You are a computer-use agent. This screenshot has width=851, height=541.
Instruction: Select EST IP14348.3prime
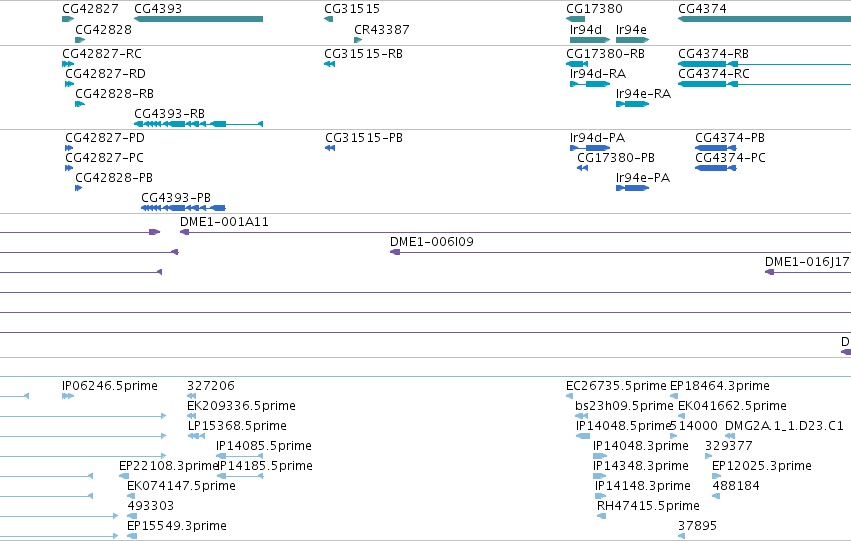click(x=599, y=476)
